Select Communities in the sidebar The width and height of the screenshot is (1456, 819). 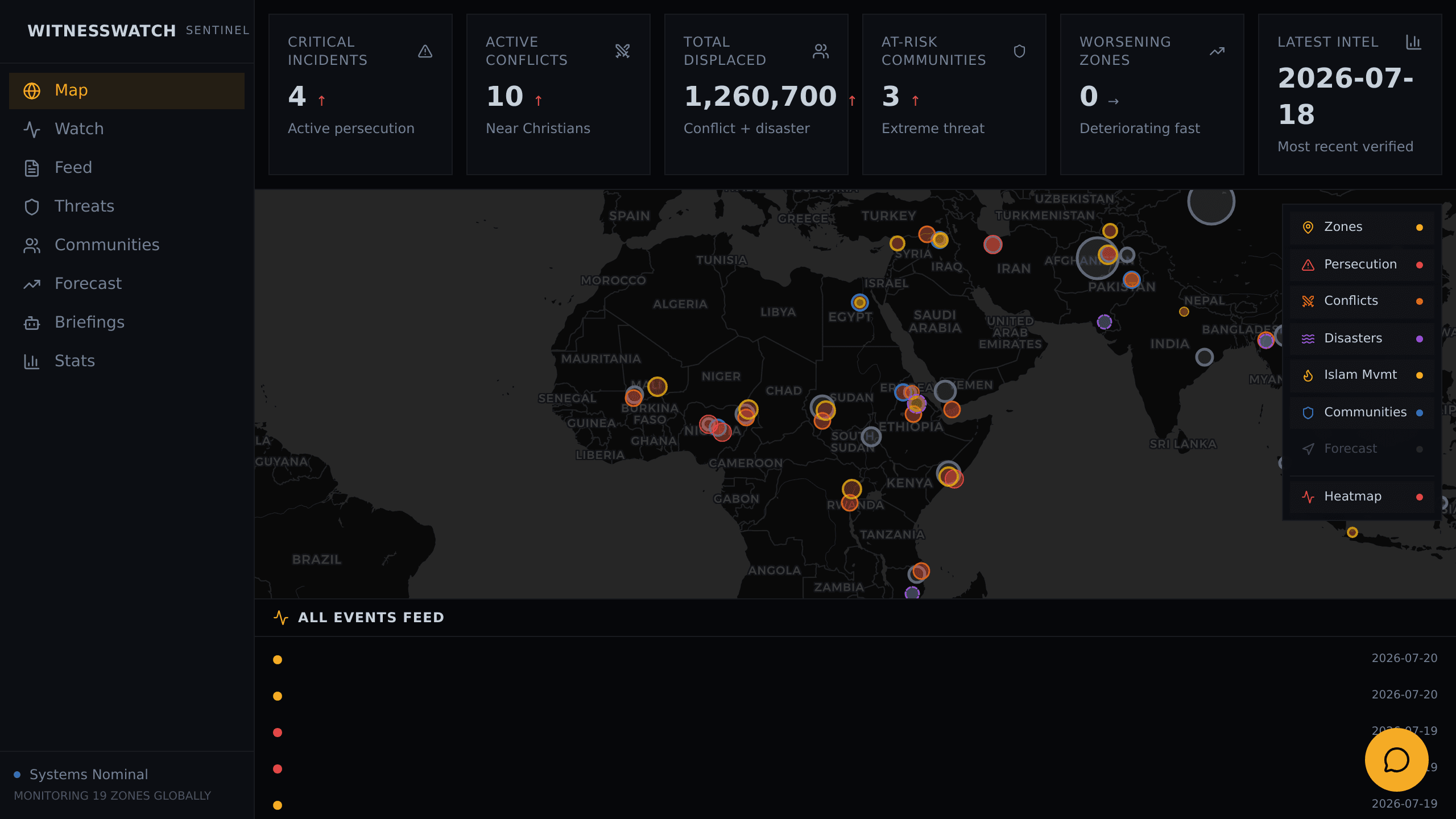(x=126, y=245)
